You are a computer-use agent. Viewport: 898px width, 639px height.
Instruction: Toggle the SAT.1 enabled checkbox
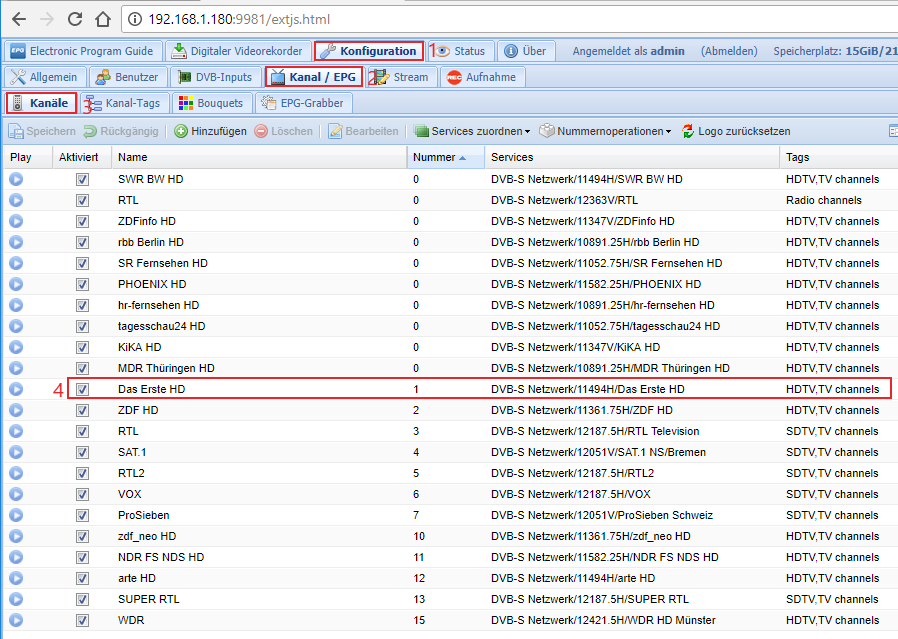[x=82, y=452]
